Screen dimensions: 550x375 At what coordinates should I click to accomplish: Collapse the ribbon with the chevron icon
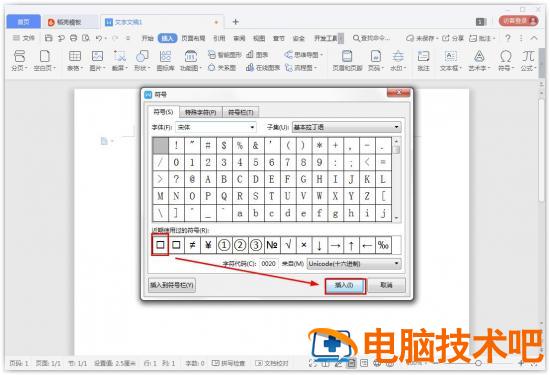(x=534, y=38)
